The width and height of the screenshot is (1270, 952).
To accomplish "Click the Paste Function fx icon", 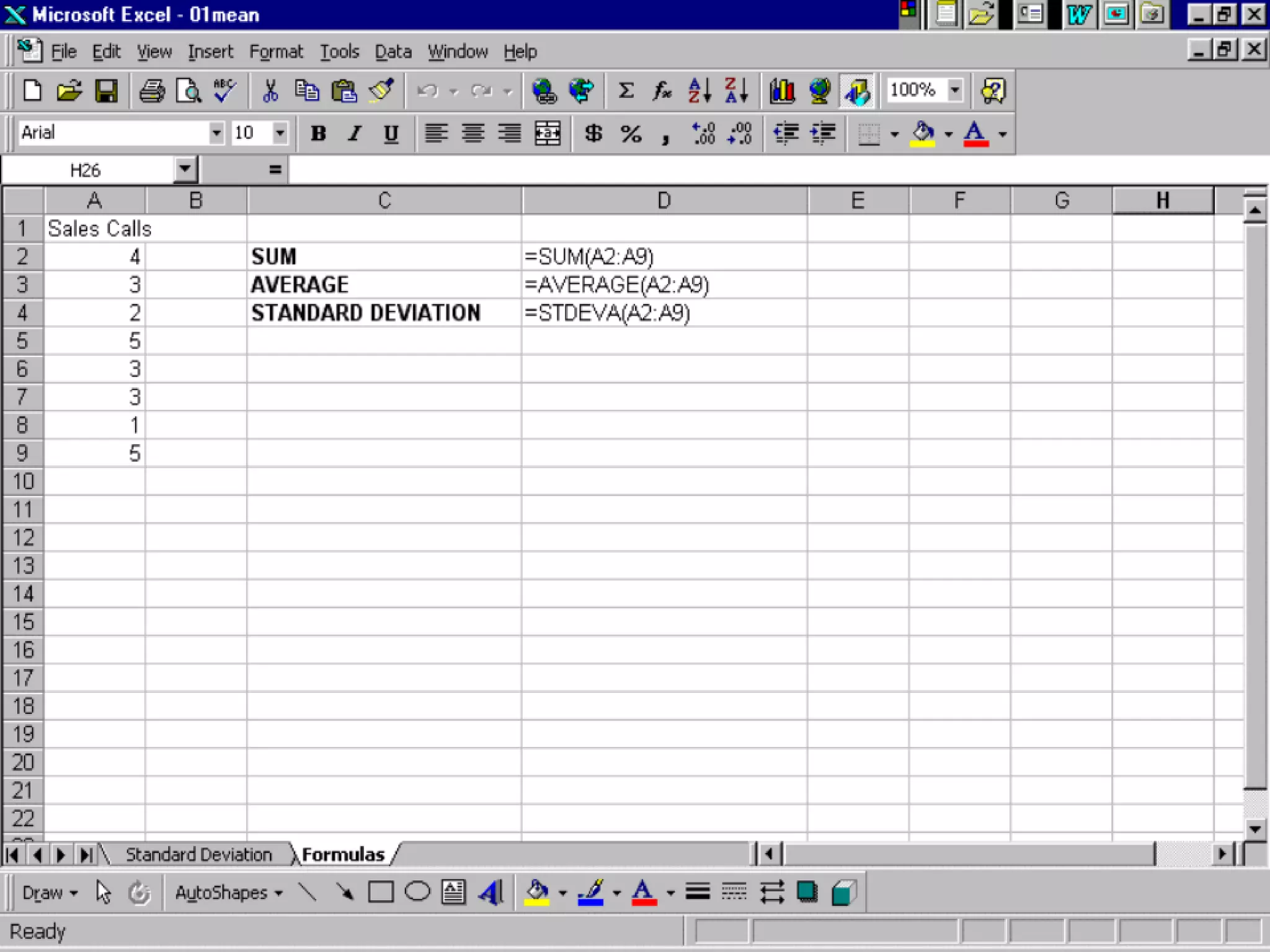I will pos(662,91).
